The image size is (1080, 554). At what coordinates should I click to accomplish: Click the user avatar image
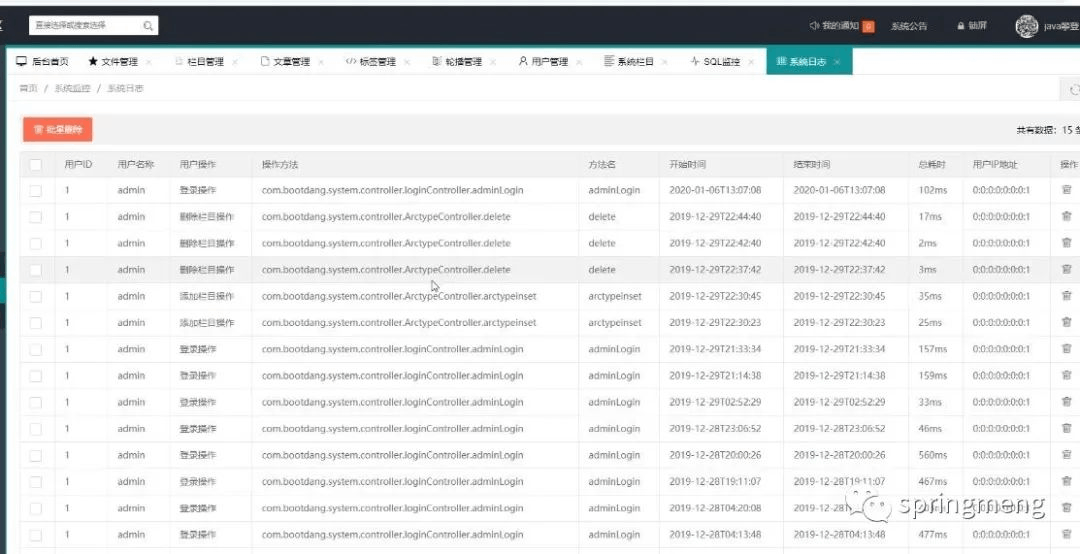pyautogui.click(x=1026, y=26)
